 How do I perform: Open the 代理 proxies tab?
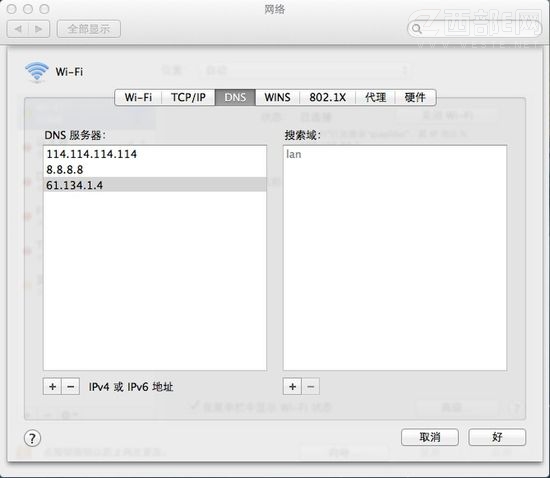pyautogui.click(x=376, y=97)
